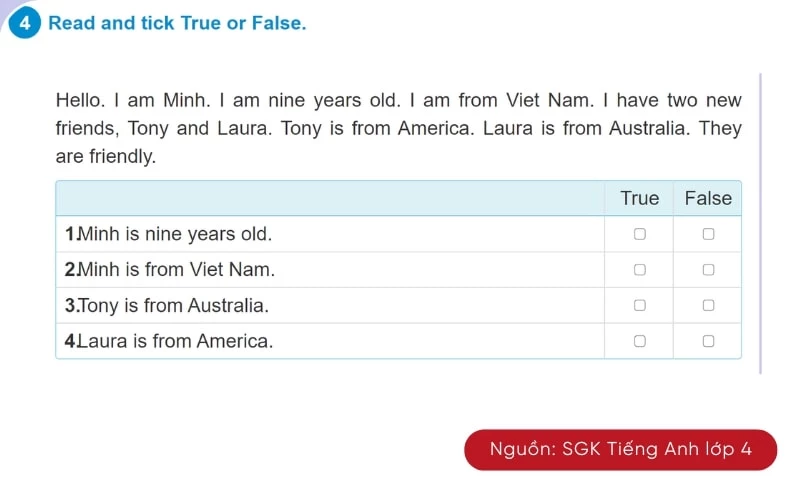Click the empty first table header cell
This screenshot has height=500, width=800.
pyautogui.click(x=330, y=198)
